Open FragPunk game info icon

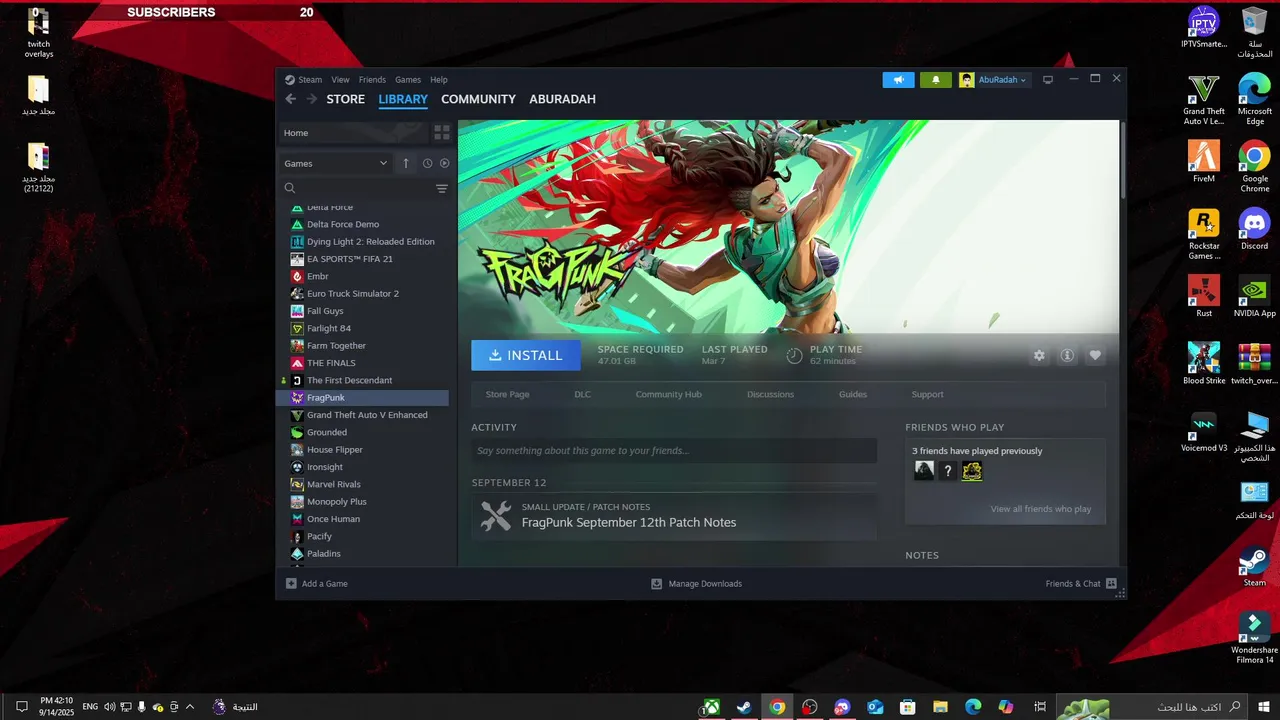1067,355
